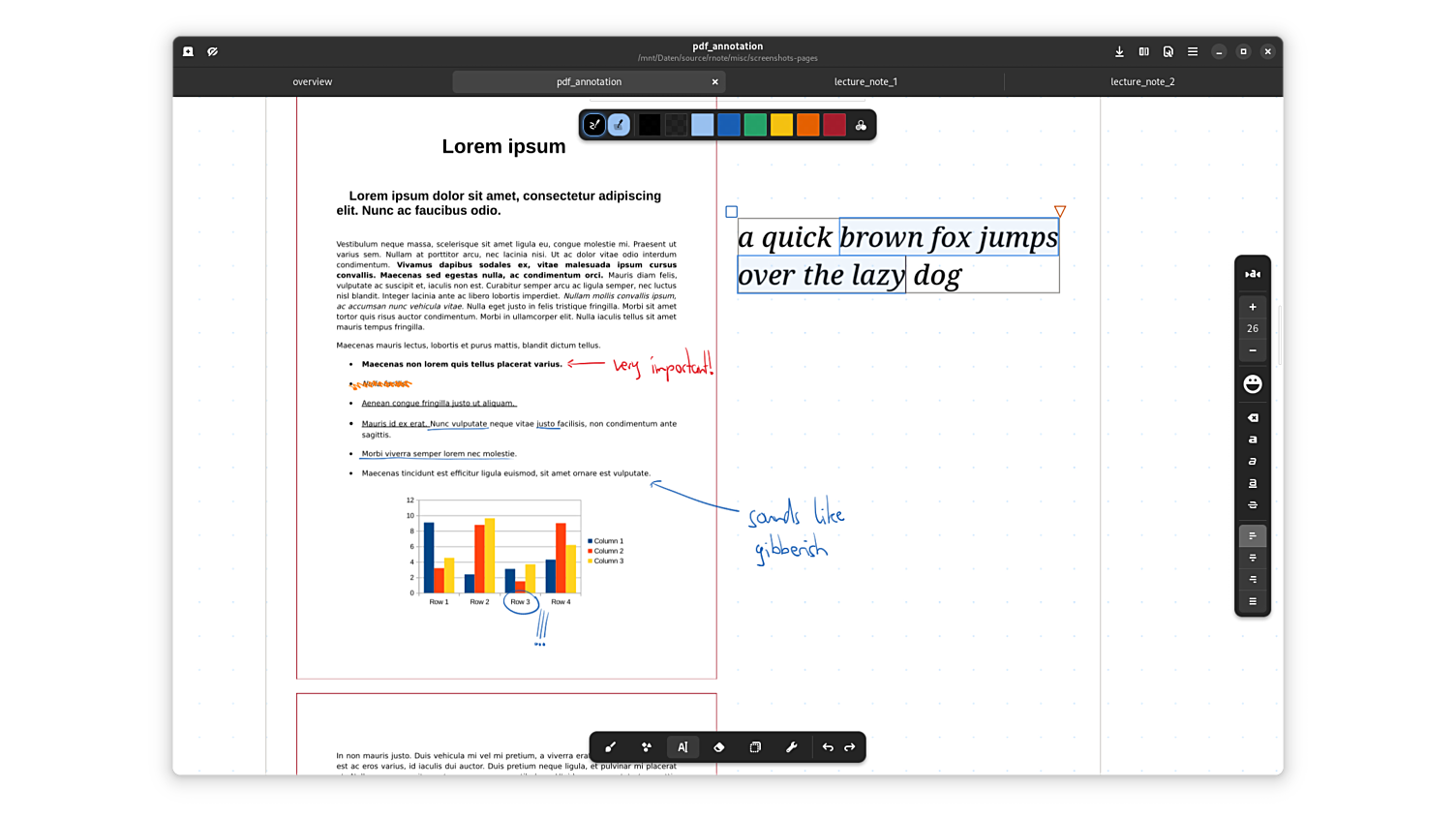This screenshot has height=819, width=1456.
Task: Place cursor after 'dog' in text box
Action: pos(963,276)
